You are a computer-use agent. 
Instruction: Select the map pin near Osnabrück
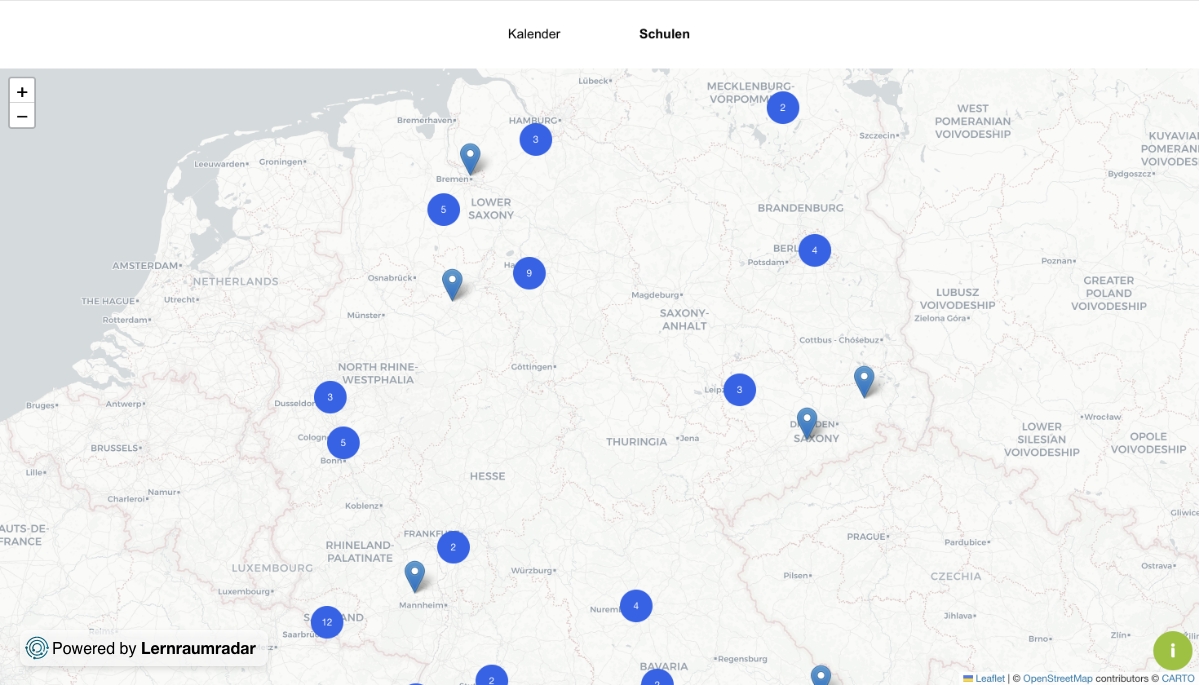click(452, 283)
